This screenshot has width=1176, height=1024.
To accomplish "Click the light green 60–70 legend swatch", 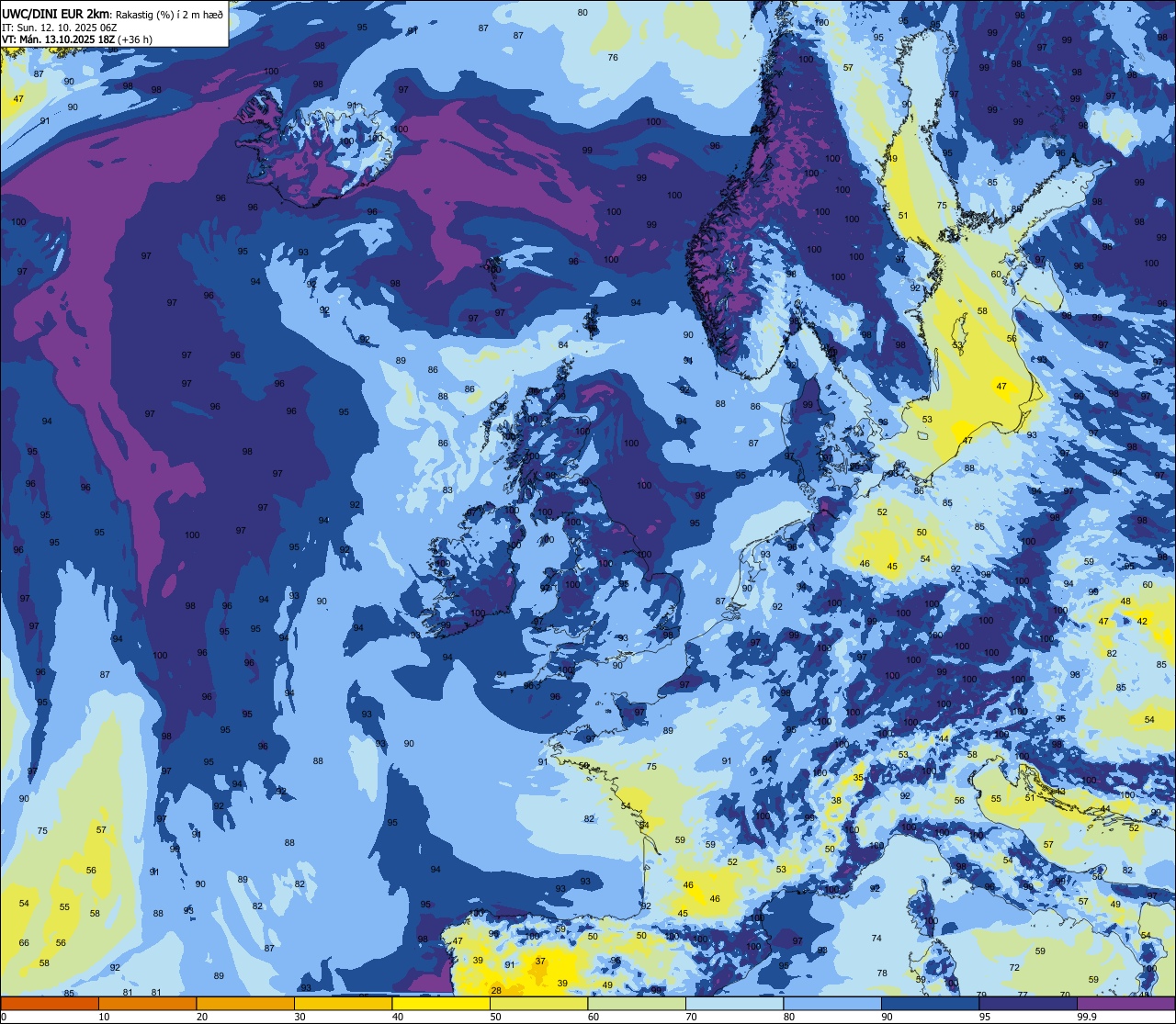I will coord(637,1004).
